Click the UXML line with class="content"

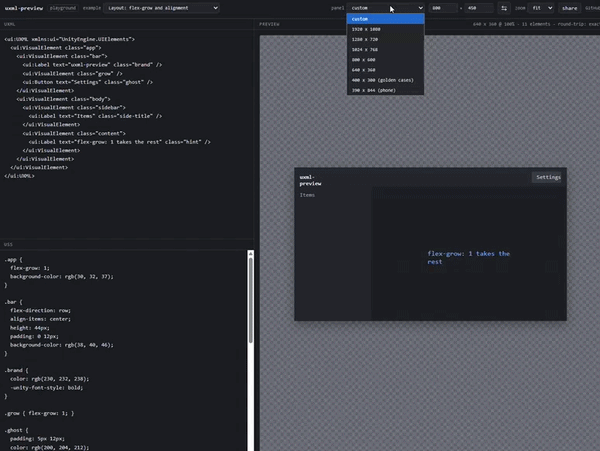(x=74, y=134)
